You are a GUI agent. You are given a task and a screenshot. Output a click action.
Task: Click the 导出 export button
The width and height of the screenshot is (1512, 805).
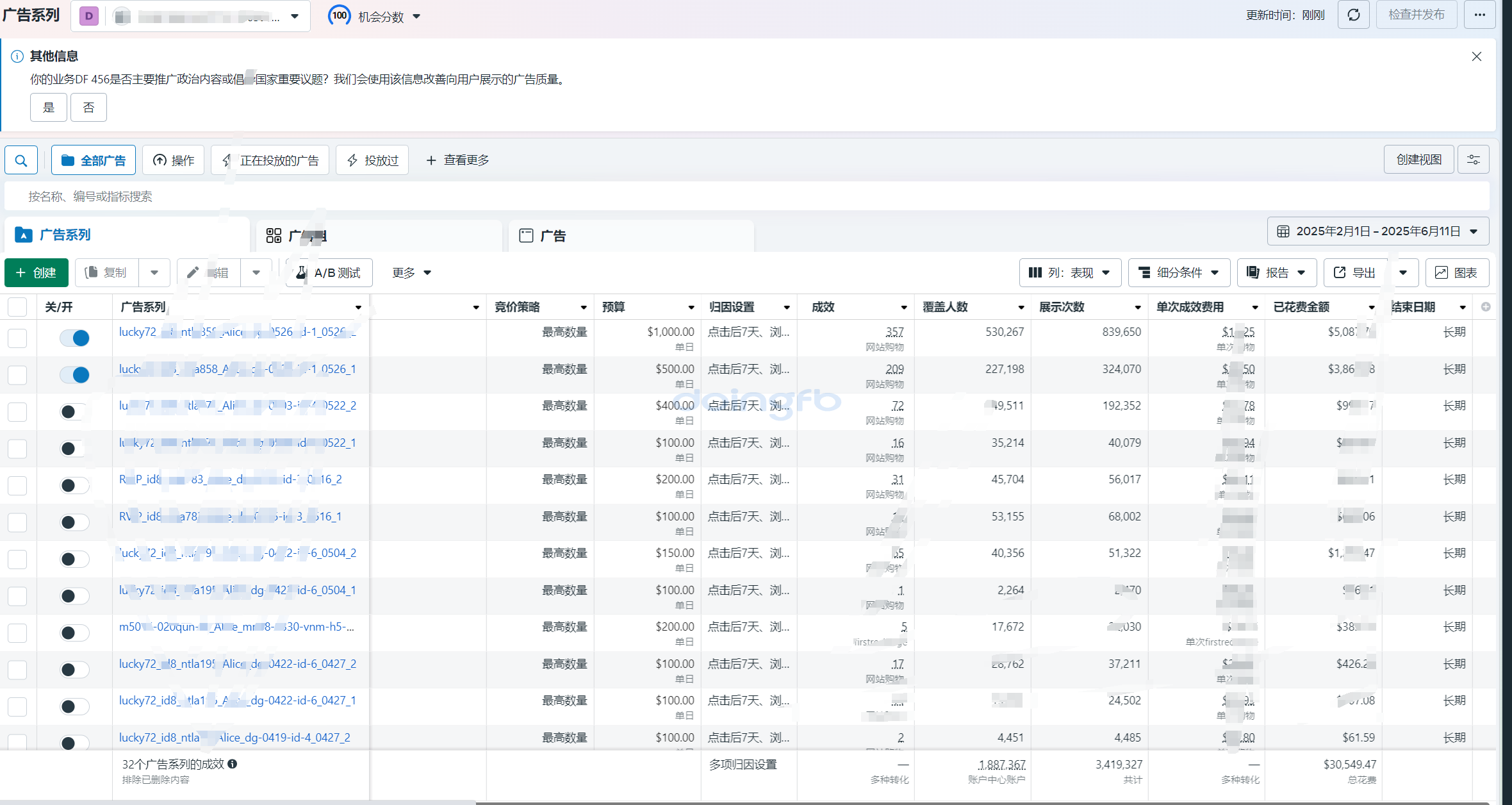tap(1355, 272)
